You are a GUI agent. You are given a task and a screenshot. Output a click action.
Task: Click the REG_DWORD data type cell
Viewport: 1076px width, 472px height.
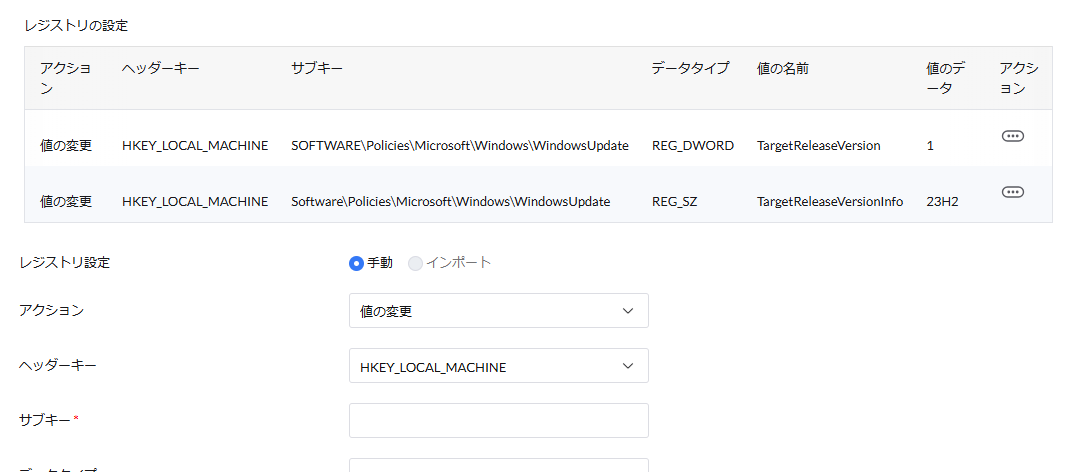point(693,145)
